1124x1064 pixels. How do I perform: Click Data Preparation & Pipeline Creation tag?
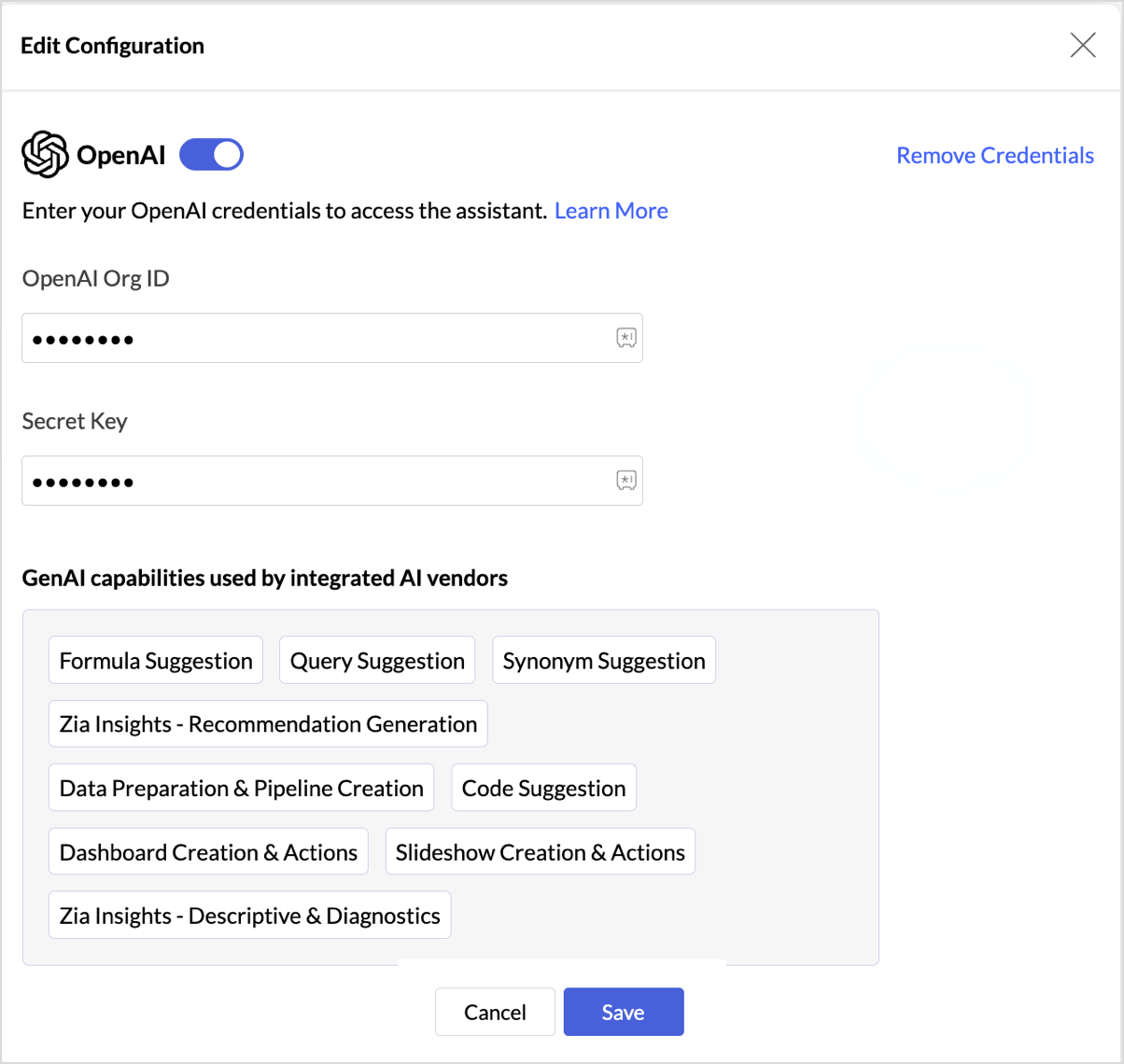point(242,788)
